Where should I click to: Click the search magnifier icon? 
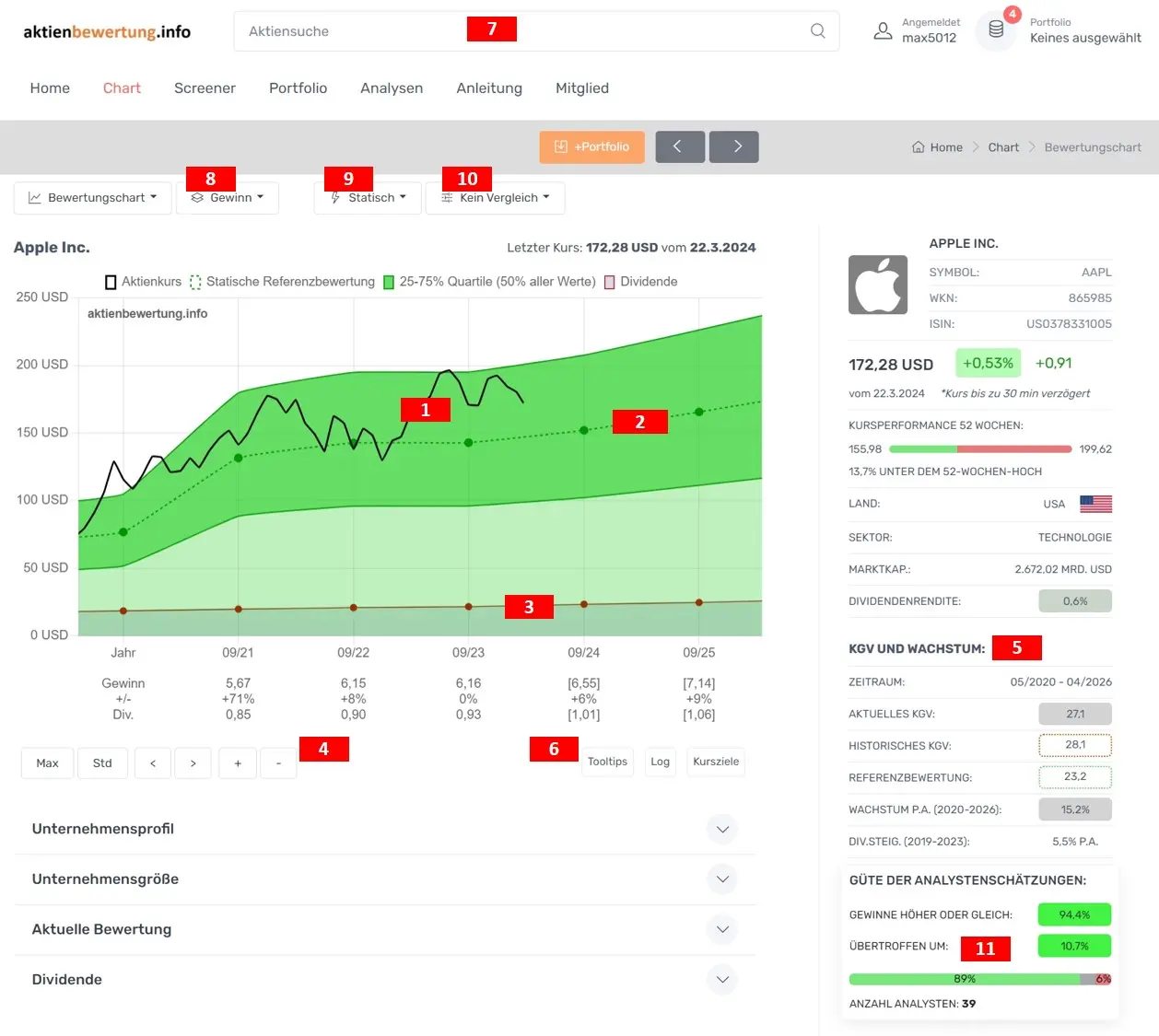[x=817, y=31]
